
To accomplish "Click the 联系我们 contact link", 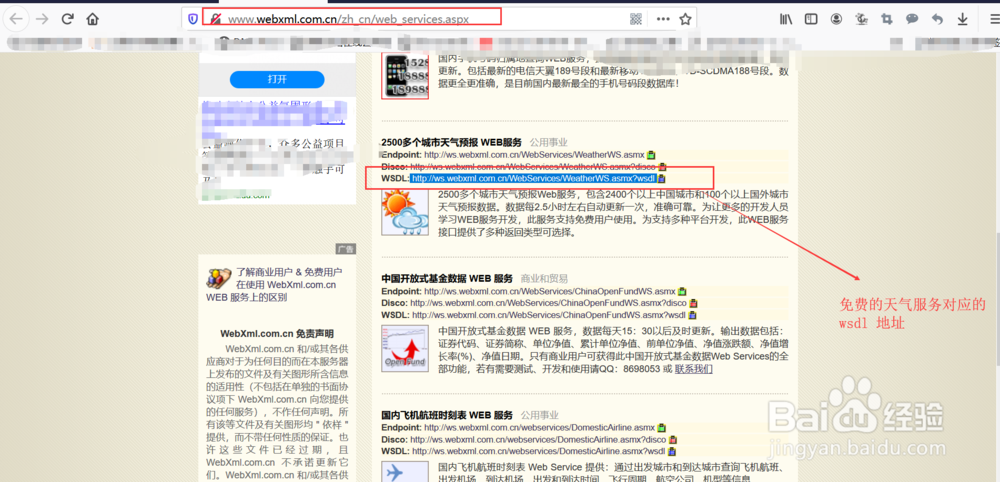I will tap(693, 369).
